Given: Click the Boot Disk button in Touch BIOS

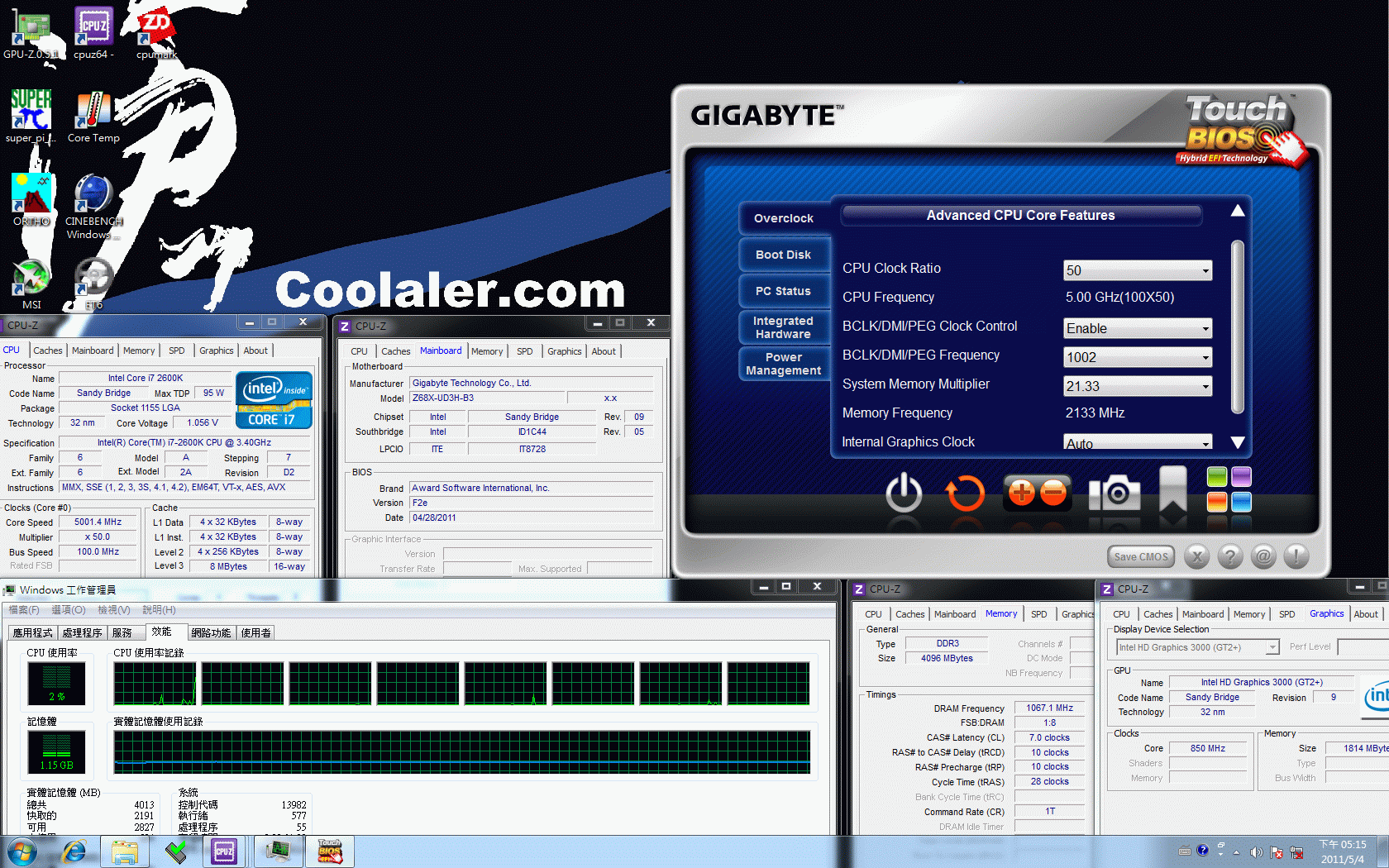Looking at the screenshot, I should pos(784,255).
